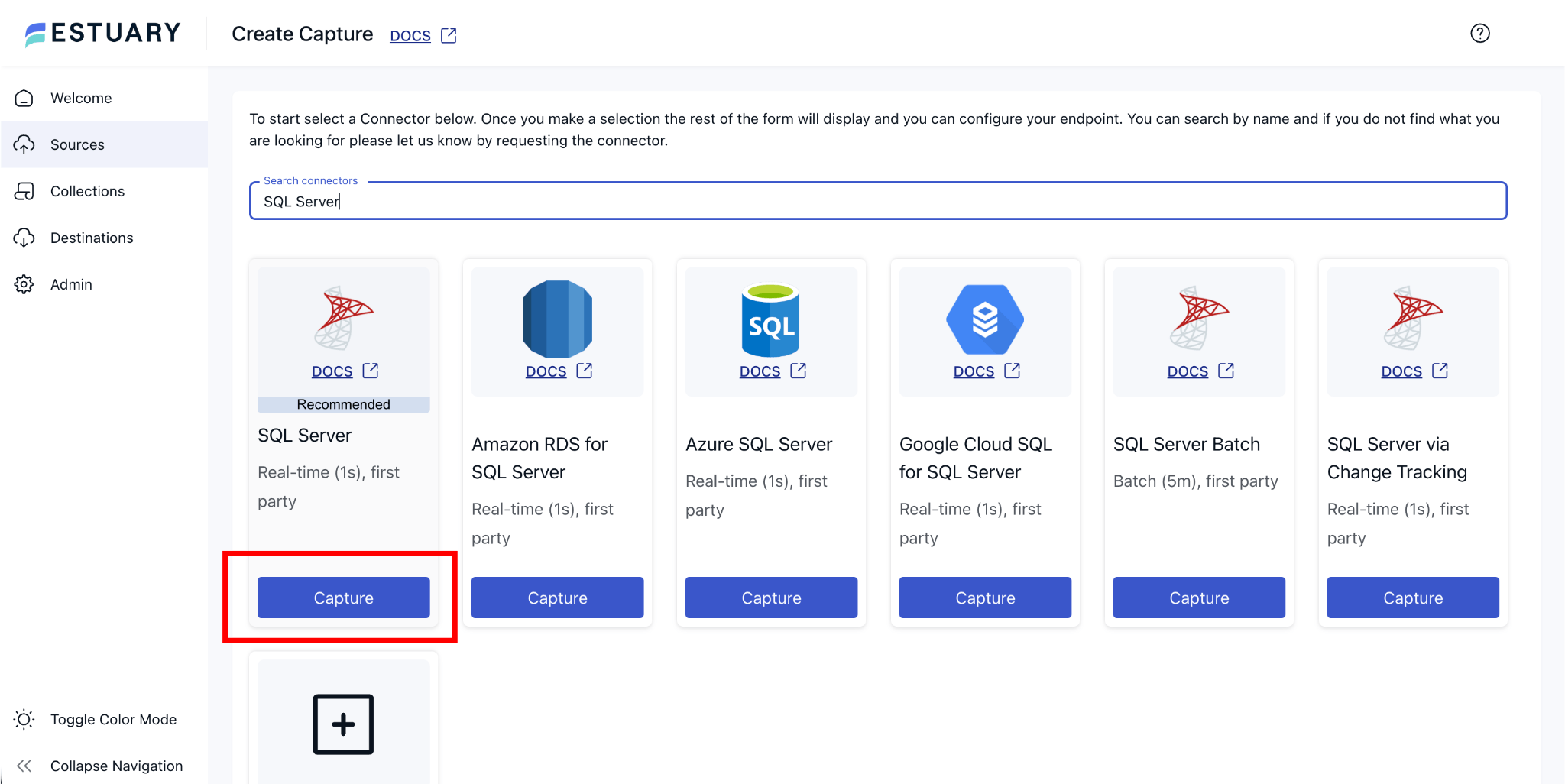1565x784 pixels.
Task: Capture Google Cloud SQL for SQL Server
Action: 986,598
